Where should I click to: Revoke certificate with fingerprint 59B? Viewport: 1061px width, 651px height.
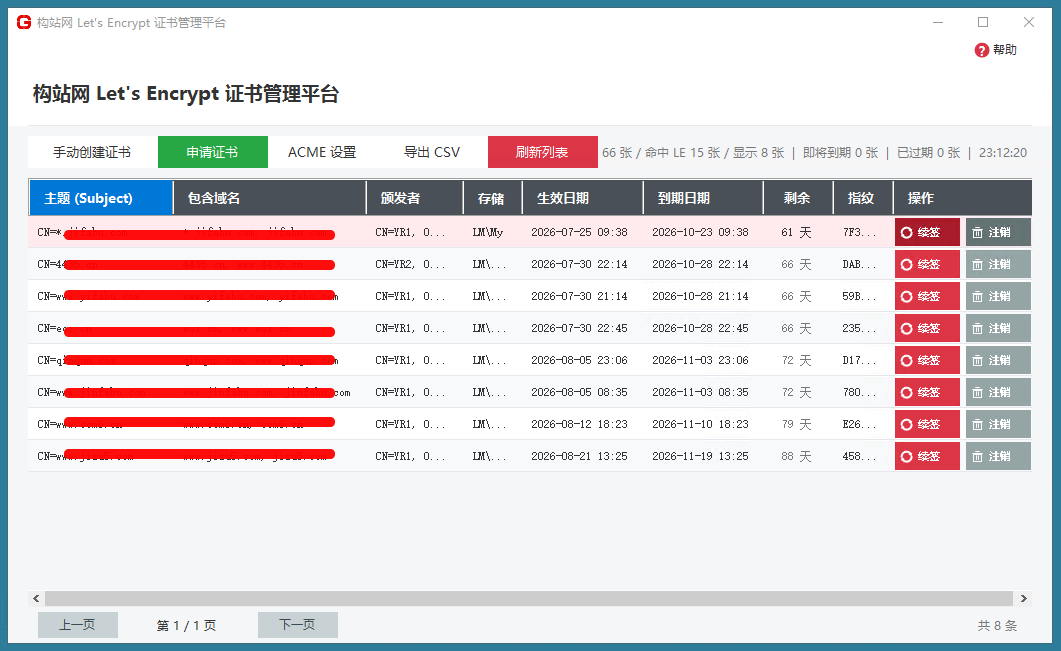998,296
